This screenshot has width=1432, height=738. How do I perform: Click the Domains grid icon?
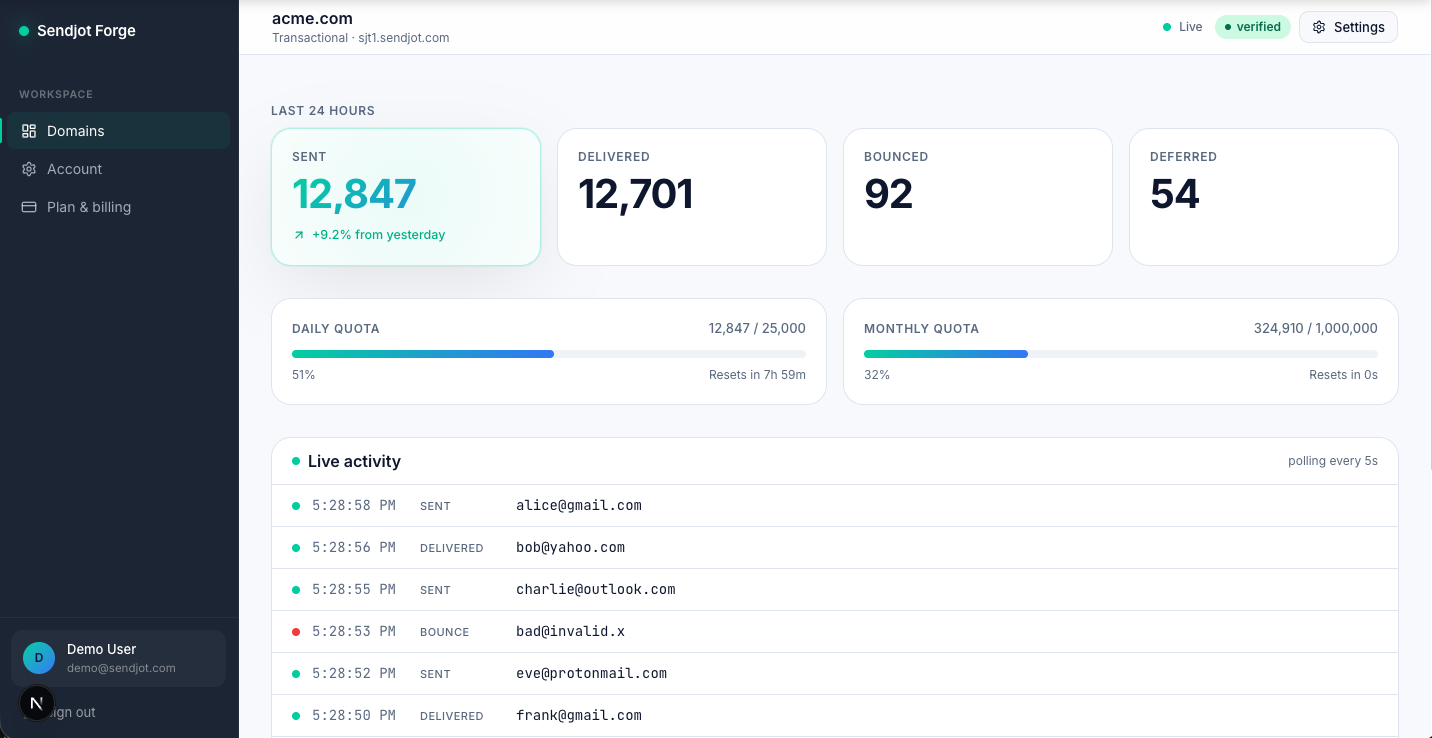coord(29,131)
